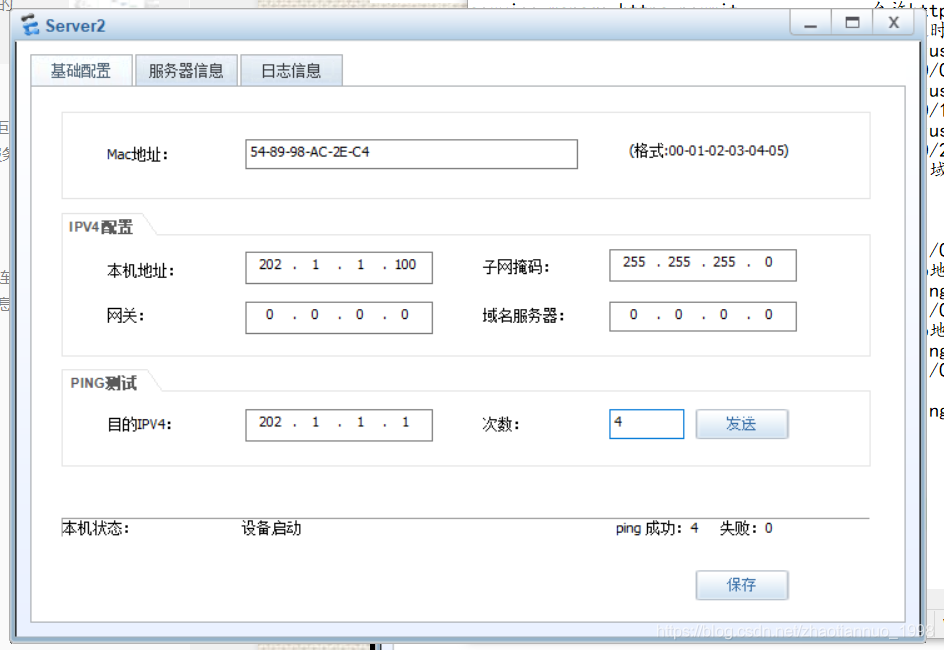Click the 发送 button to send ping
The image size is (944, 650).
coord(742,424)
